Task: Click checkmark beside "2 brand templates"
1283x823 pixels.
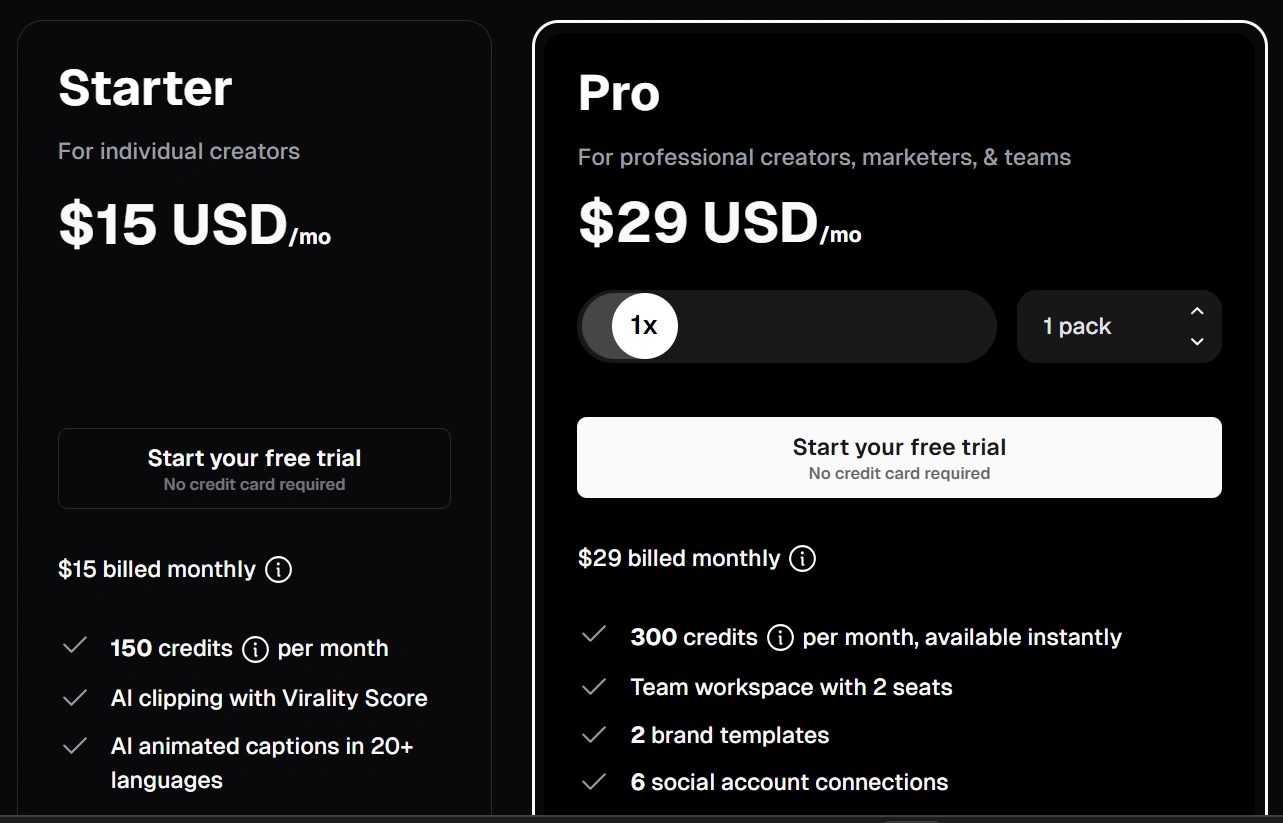Action: click(594, 735)
